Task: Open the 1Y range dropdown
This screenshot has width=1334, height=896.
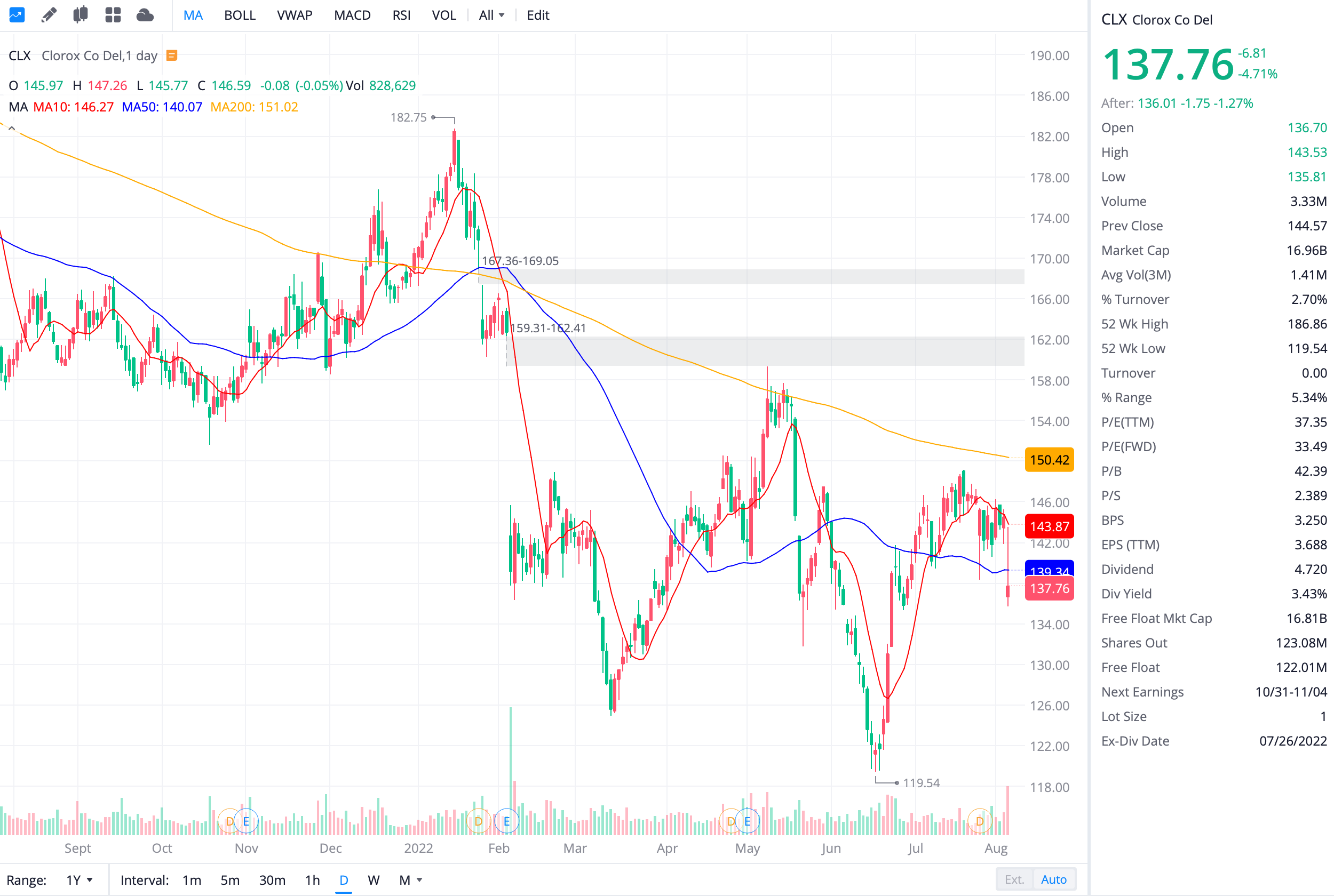Action: 79,880
